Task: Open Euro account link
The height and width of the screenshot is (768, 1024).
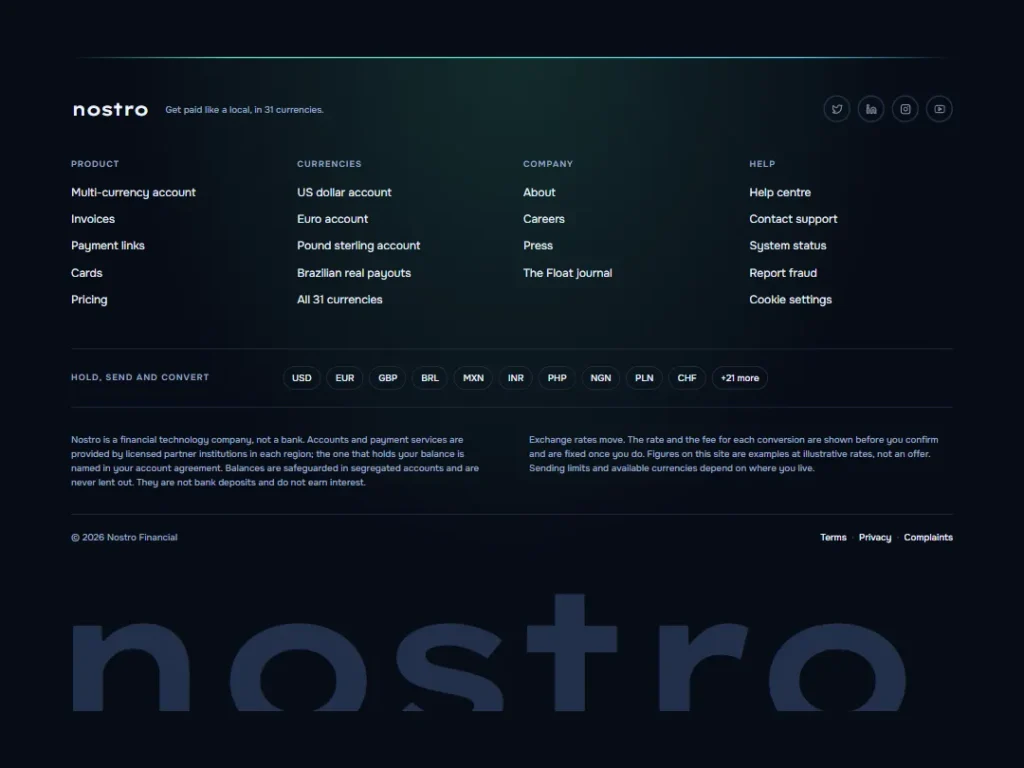Action: pyautogui.click(x=332, y=219)
